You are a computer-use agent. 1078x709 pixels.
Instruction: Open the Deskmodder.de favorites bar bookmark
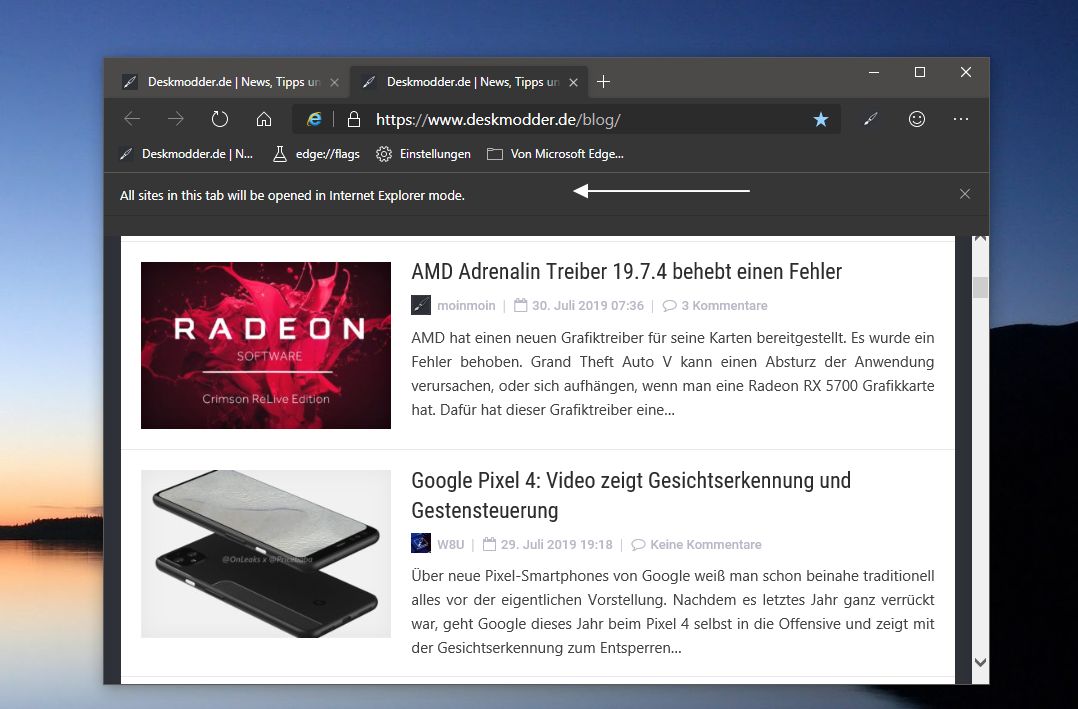(x=187, y=154)
